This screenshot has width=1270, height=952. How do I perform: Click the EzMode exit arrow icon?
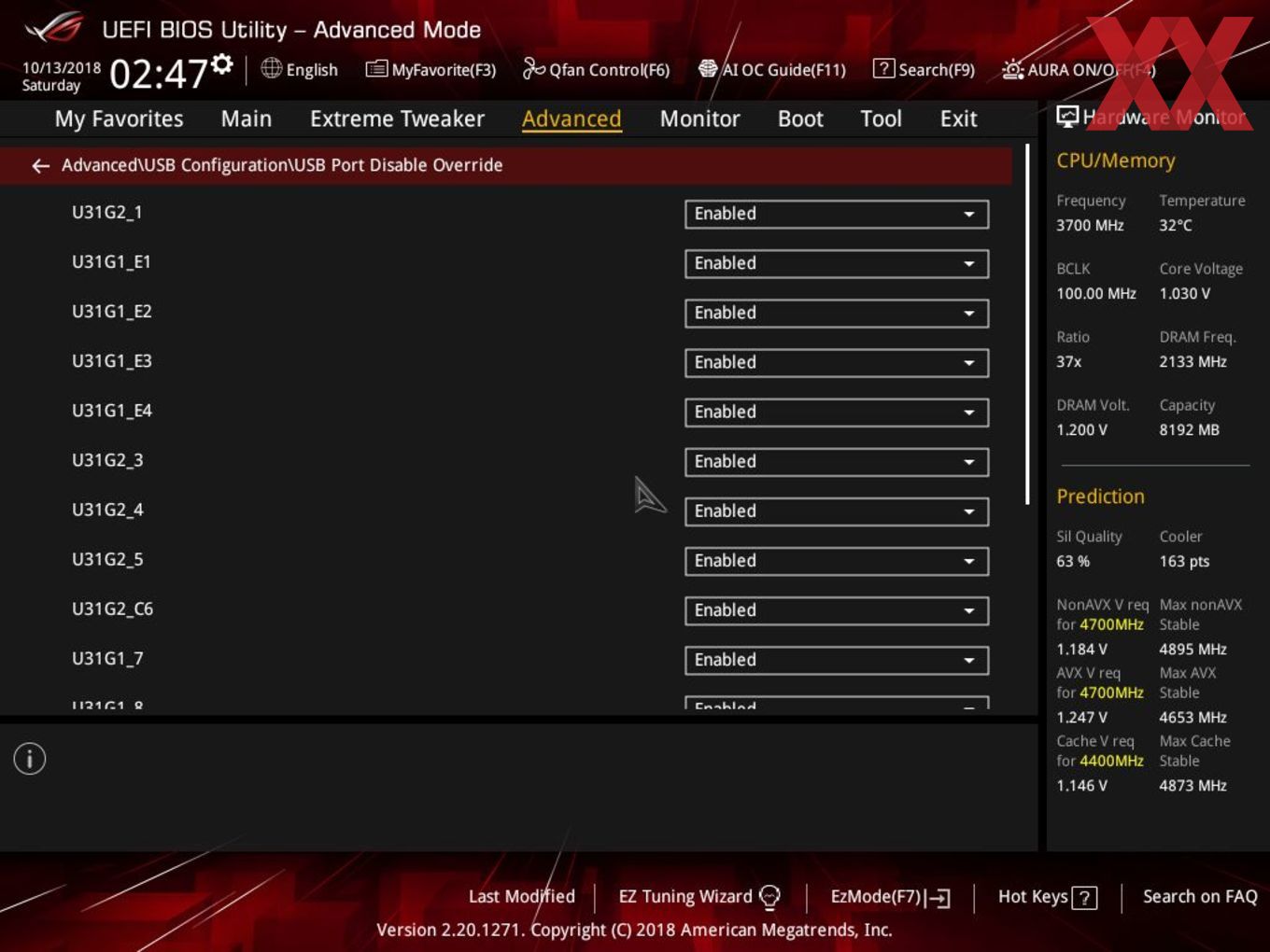938,898
